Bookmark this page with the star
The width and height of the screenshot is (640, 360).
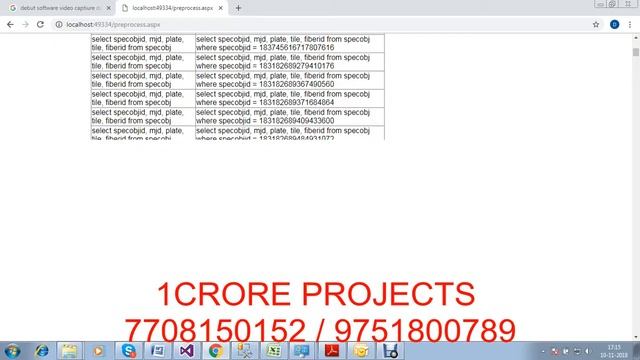[x=596, y=24]
